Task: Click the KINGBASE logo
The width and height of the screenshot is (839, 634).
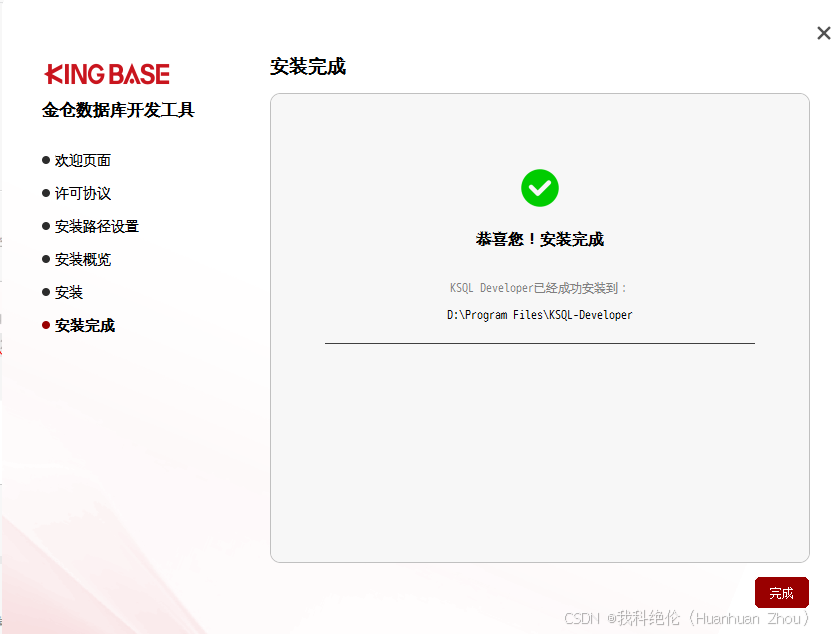Action: pos(107,74)
